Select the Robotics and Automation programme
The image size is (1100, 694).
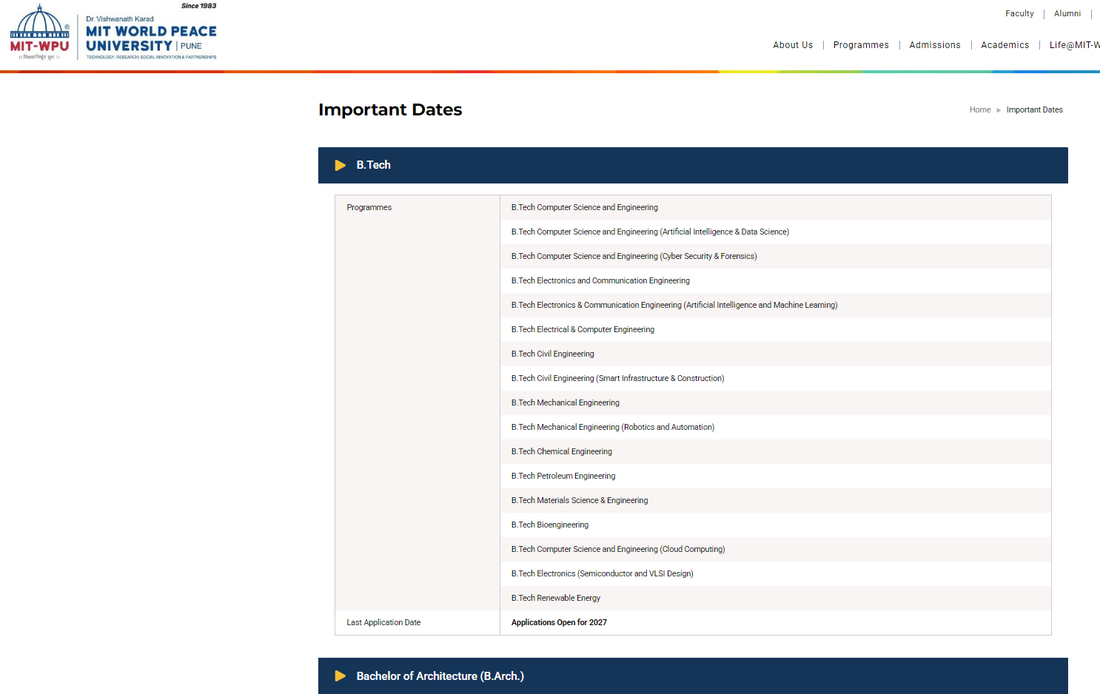[x=776, y=427]
